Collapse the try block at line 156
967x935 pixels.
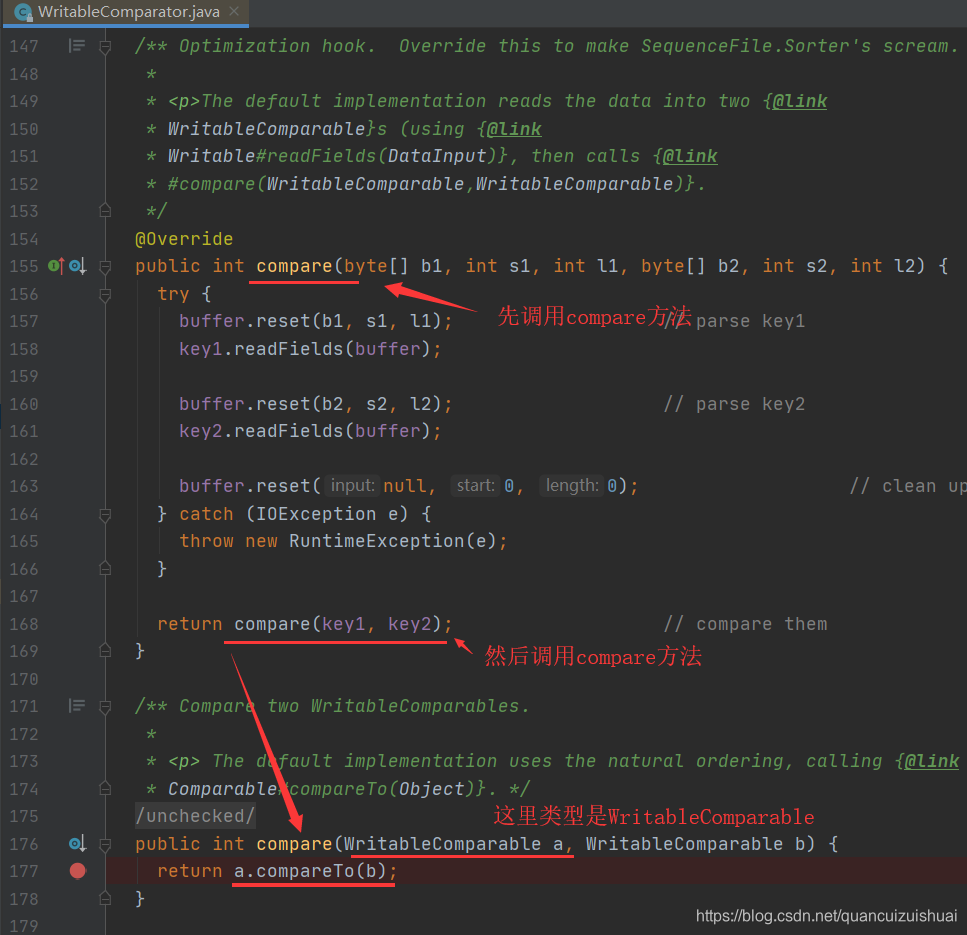105,294
